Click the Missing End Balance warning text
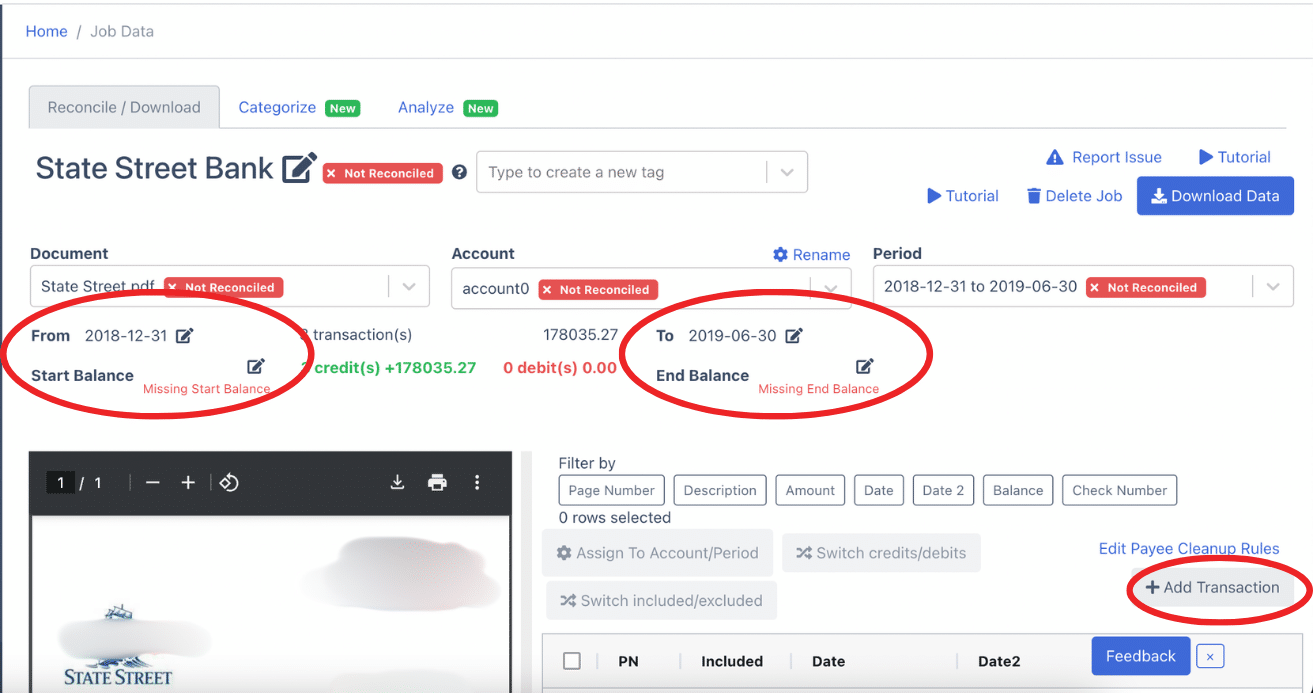Screen dimensions: 1314x693 coord(818,389)
